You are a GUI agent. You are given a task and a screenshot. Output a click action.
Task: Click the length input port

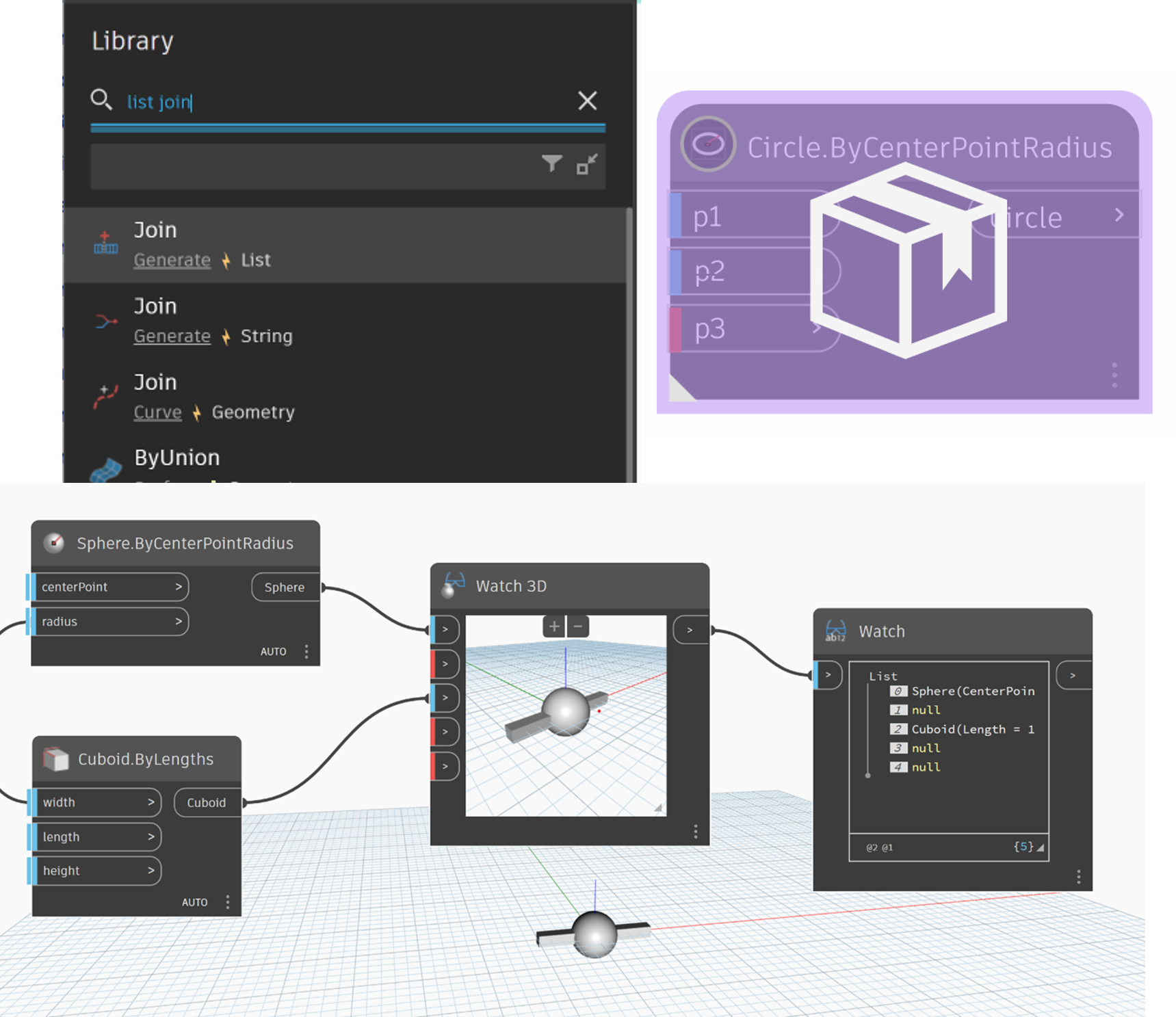94,836
